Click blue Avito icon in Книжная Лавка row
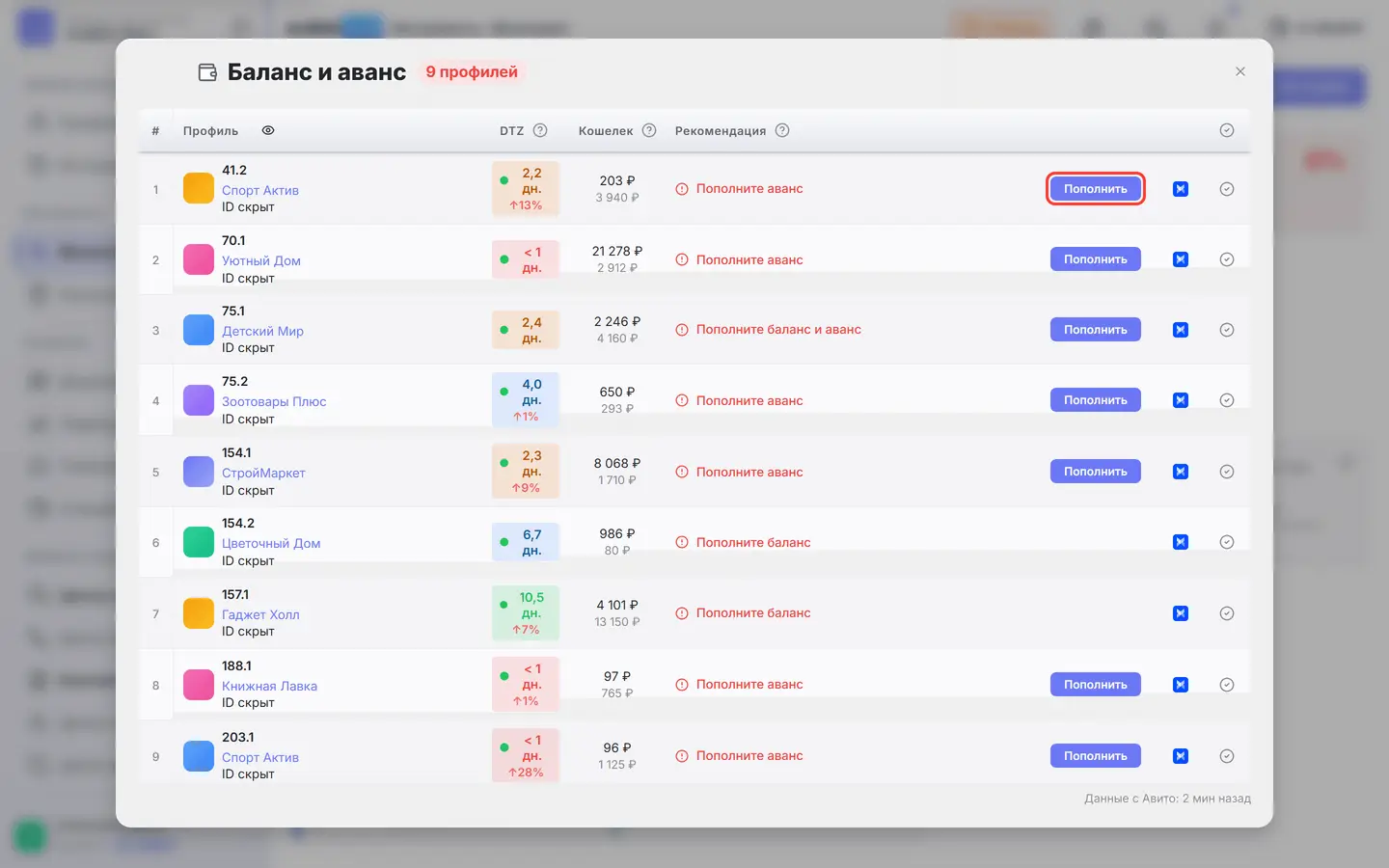Viewport: 1389px width, 868px height. click(x=1181, y=685)
